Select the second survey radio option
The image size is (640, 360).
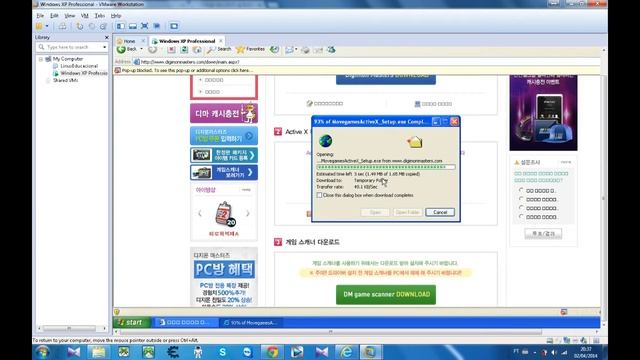[x=521, y=199]
